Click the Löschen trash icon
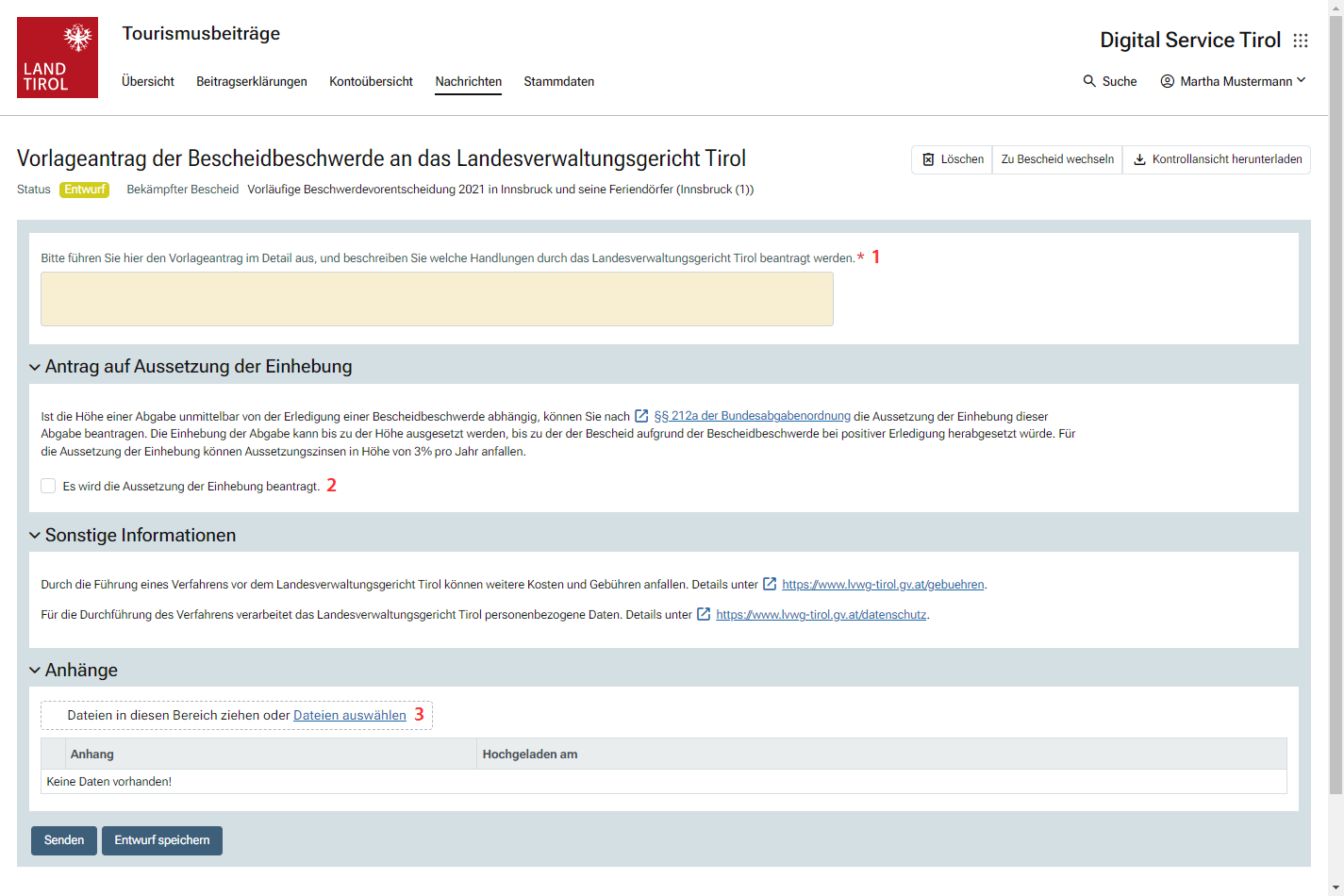The width and height of the screenshot is (1344, 896). [x=928, y=159]
